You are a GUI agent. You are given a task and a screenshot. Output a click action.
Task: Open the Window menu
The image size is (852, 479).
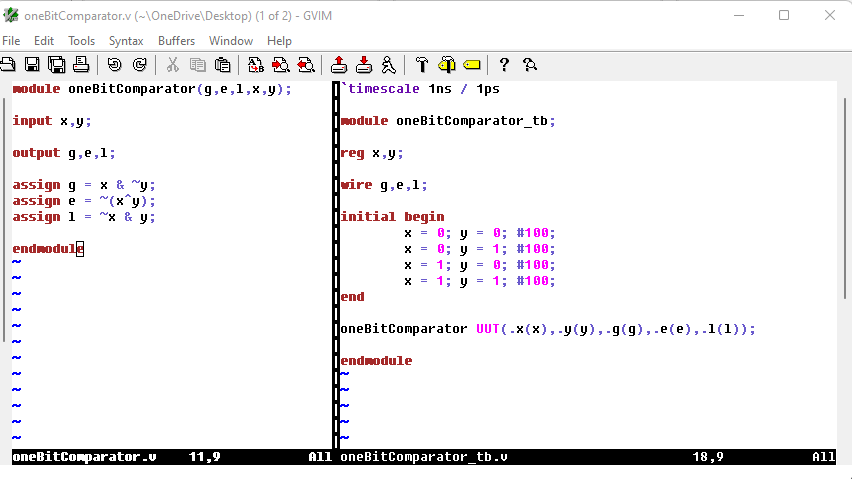click(231, 41)
